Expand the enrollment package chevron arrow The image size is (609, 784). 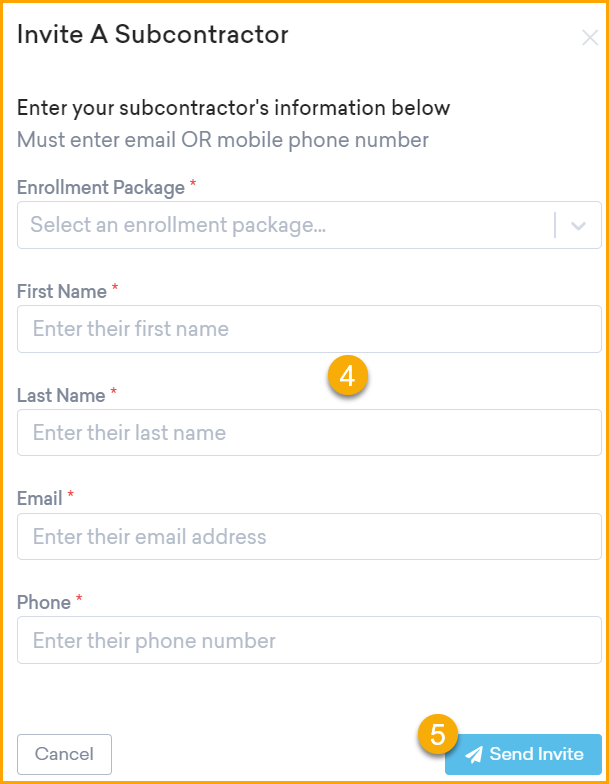click(x=578, y=226)
